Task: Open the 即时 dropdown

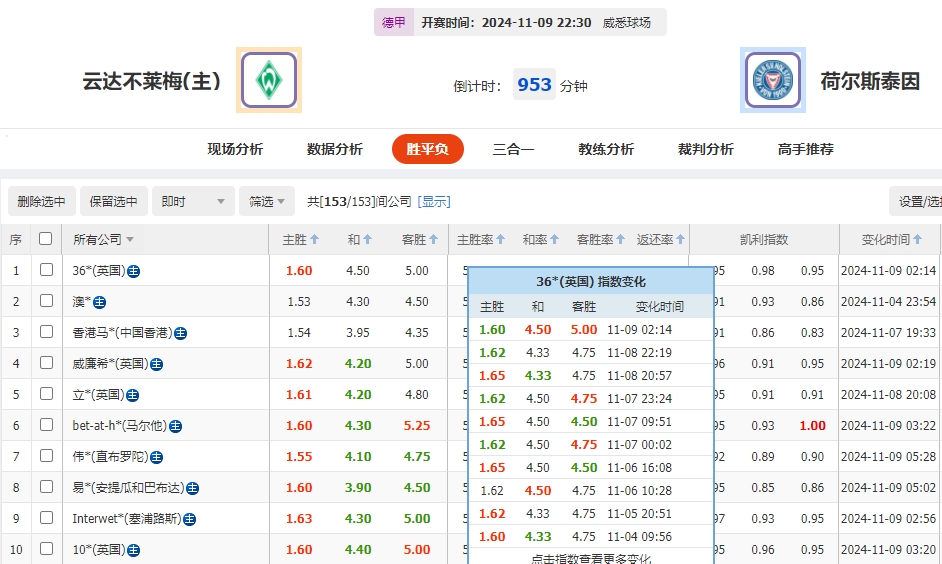Action: (x=194, y=201)
